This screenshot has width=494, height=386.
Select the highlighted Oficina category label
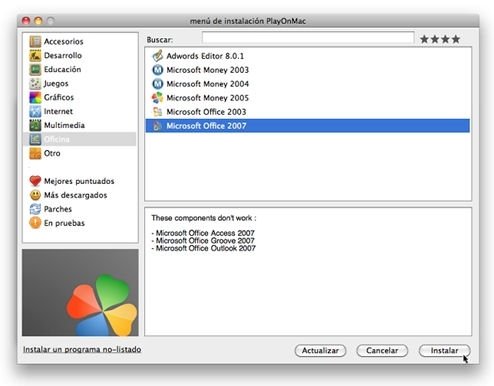click(57, 139)
